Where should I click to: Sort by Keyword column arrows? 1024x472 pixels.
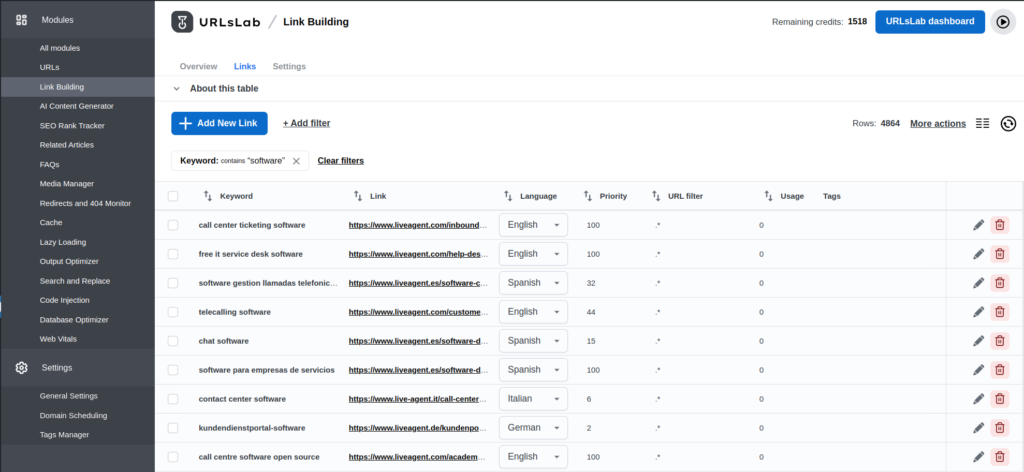click(208, 196)
